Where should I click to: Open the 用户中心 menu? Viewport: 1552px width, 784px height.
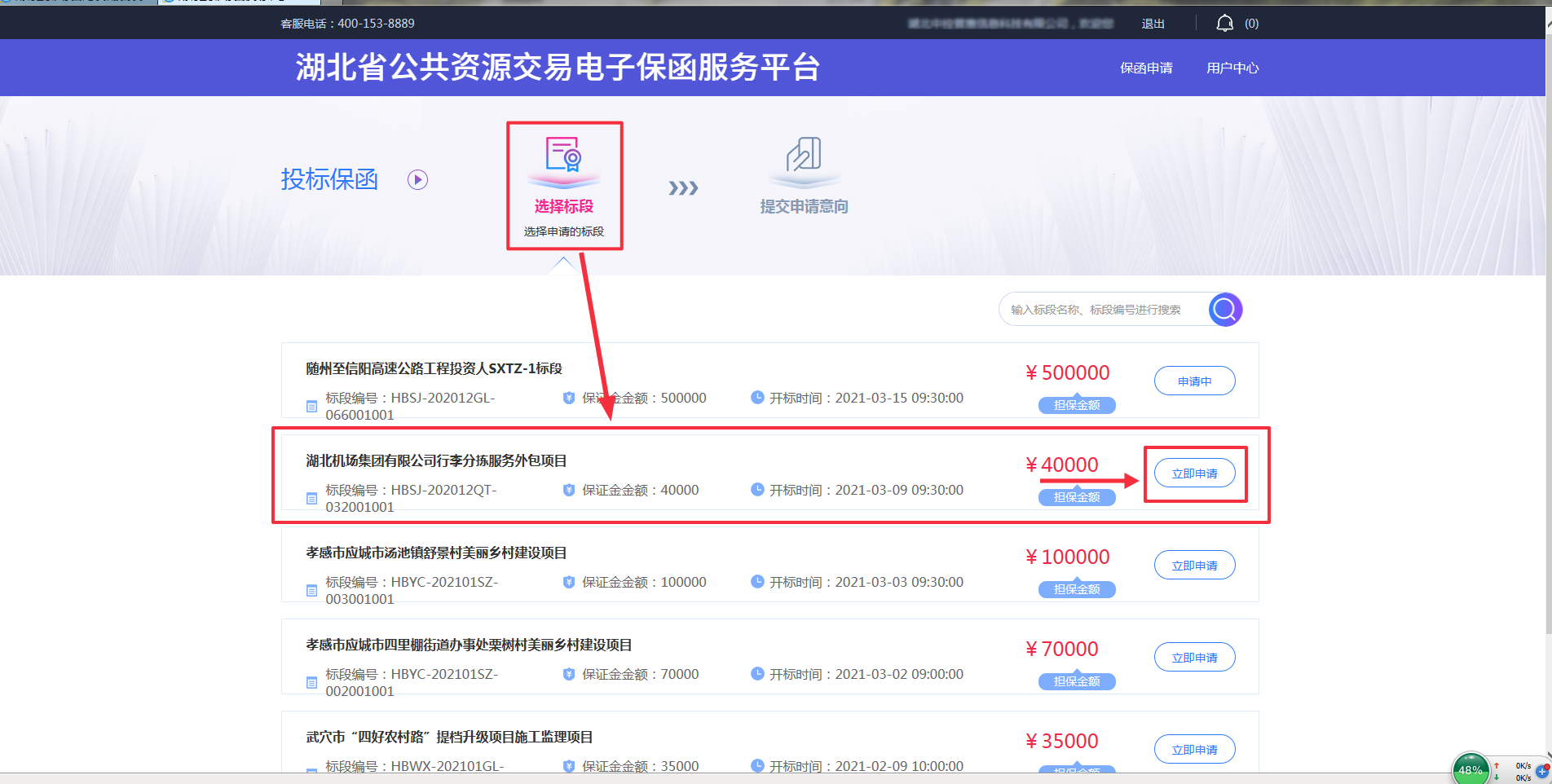1232,68
